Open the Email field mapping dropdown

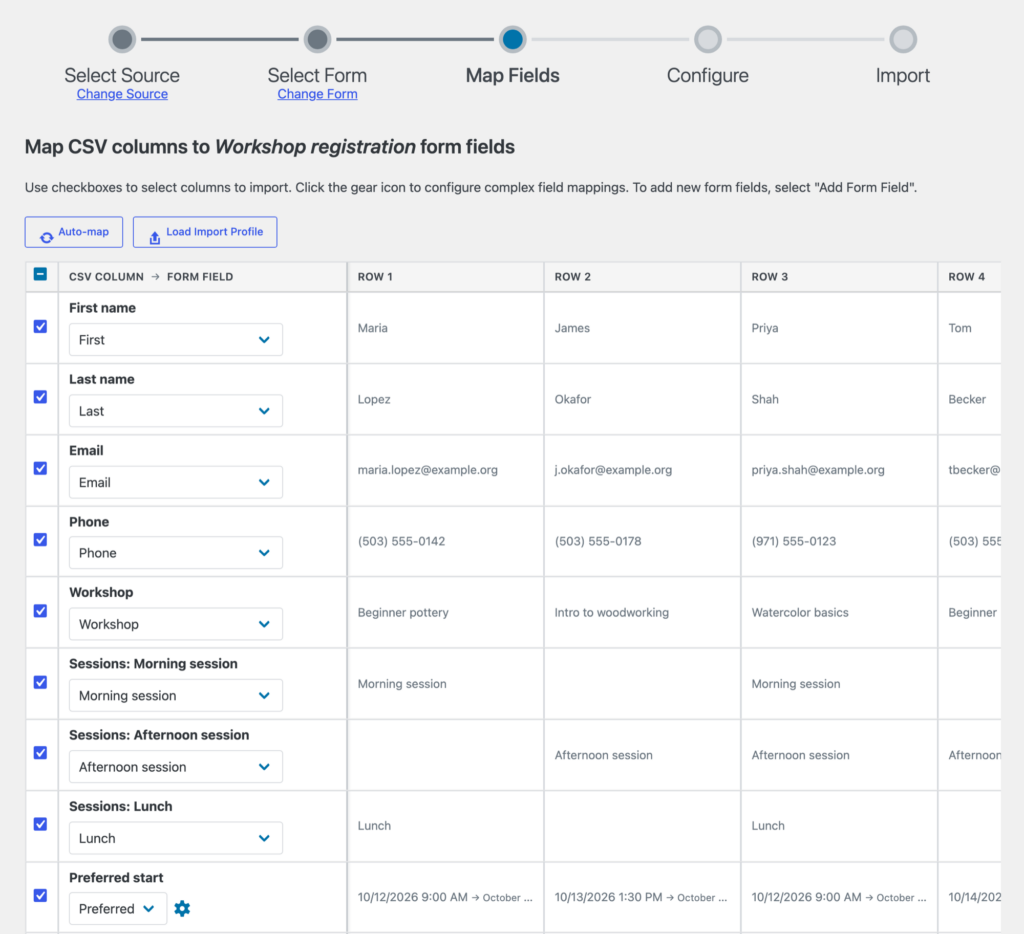pos(176,482)
